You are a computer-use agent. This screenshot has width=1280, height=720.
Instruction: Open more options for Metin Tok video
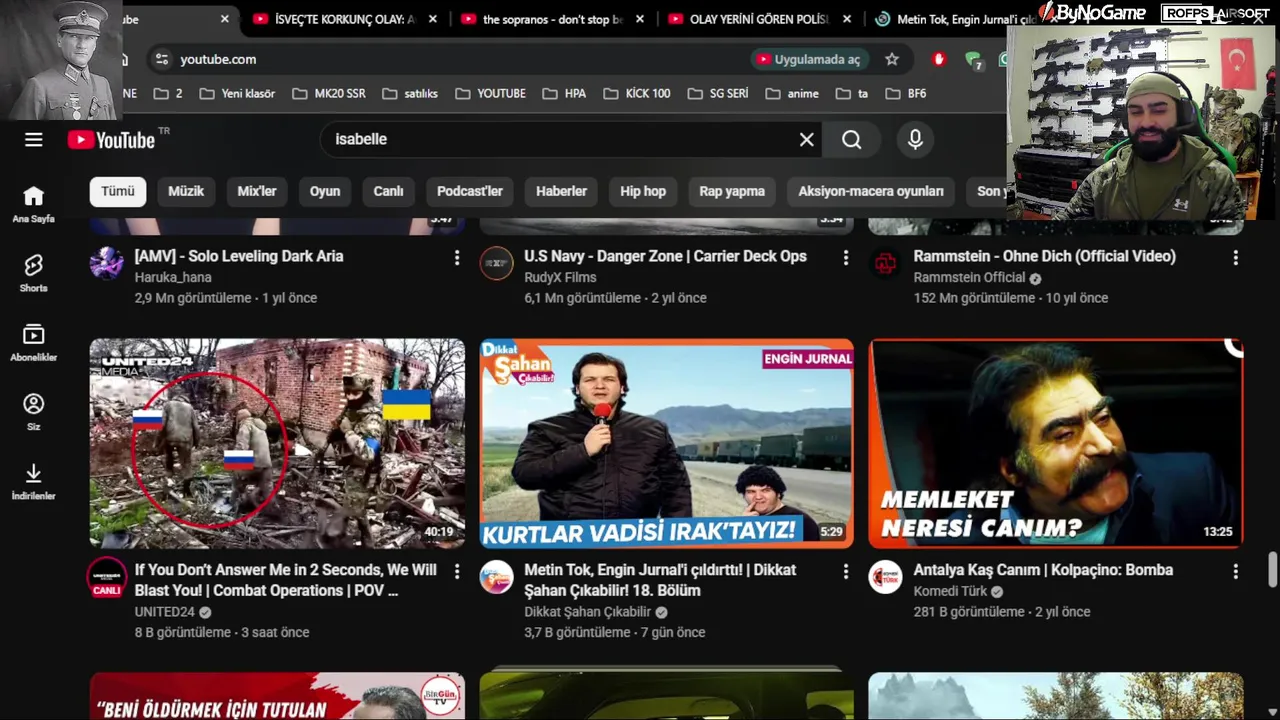846,571
